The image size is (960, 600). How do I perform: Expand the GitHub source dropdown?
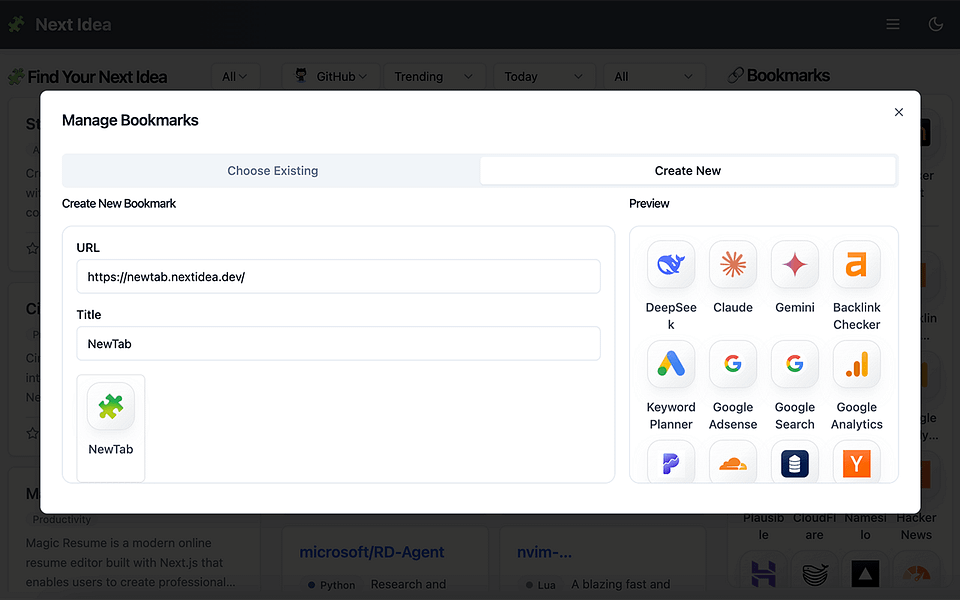coord(331,77)
